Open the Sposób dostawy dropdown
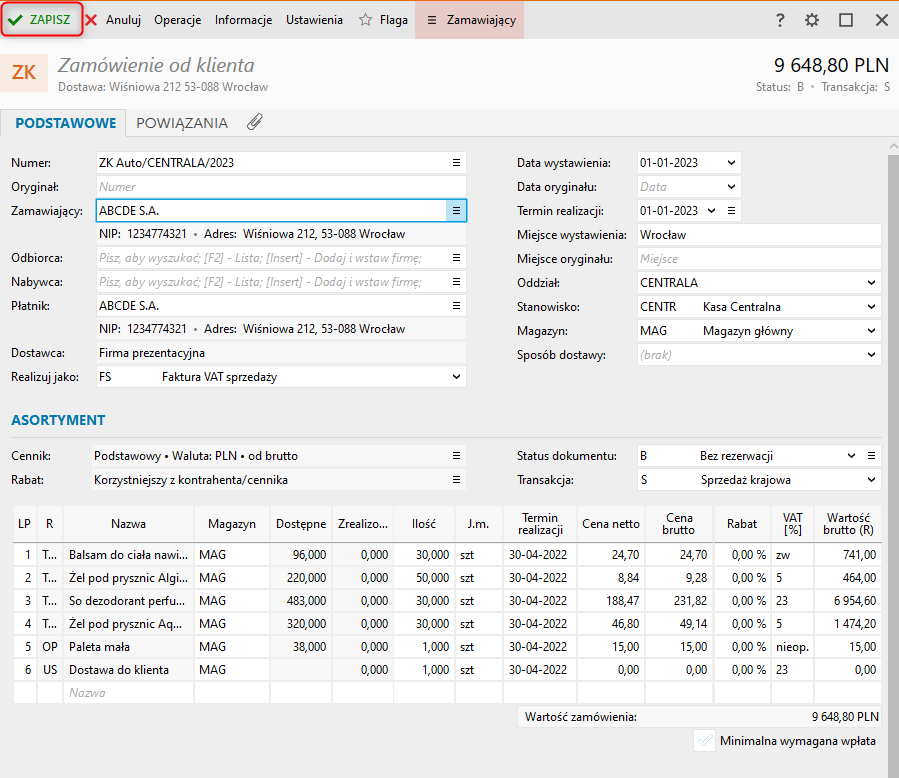The height and width of the screenshot is (778, 899). click(x=871, y=355)
